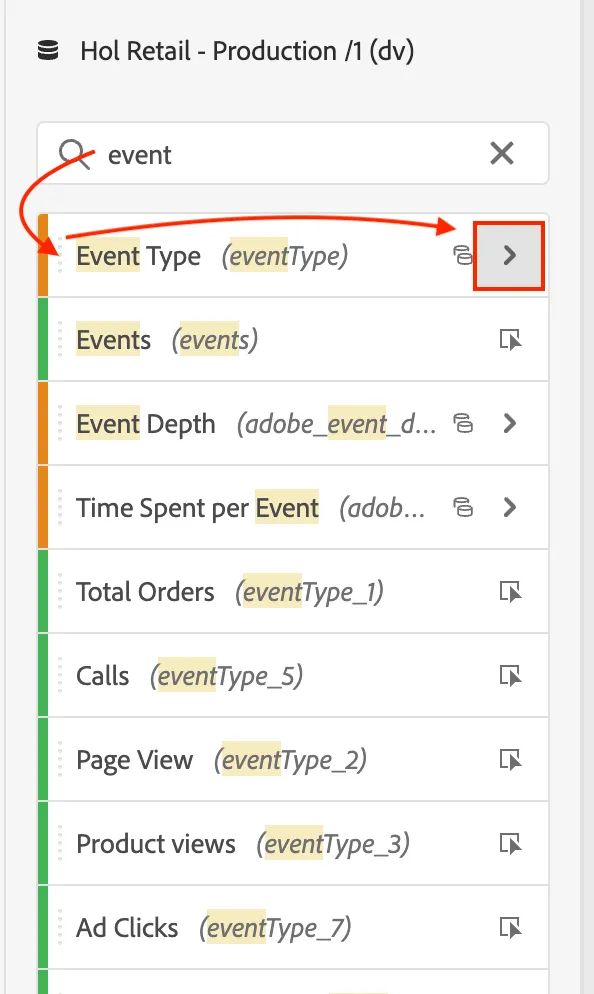Select the Event Type (eventType) row label
Image resolution: width=594 pixels, height=994 pixels.
coord(212,256)
